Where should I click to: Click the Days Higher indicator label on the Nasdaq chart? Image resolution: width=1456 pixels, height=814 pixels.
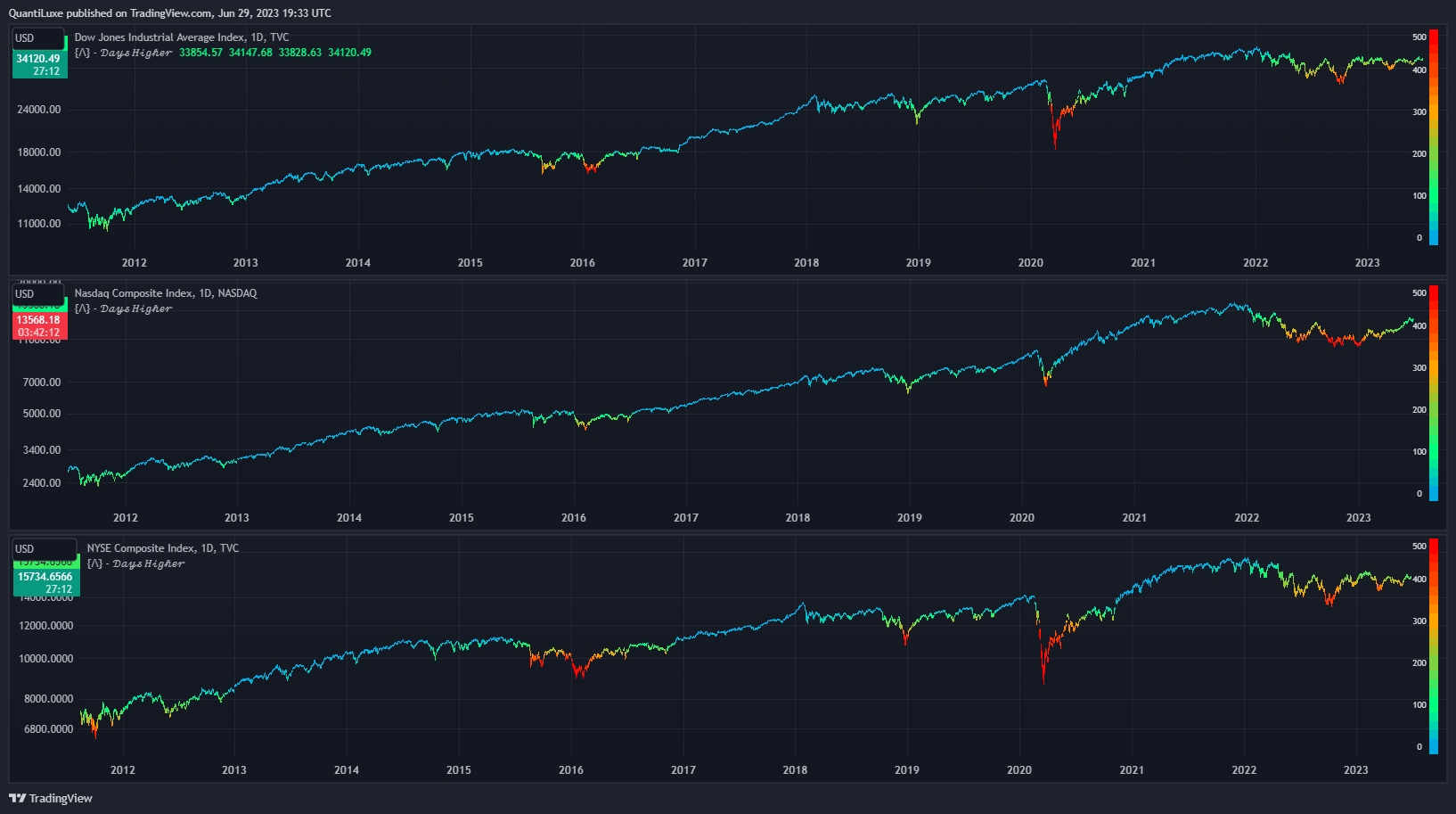coord(123,308)
